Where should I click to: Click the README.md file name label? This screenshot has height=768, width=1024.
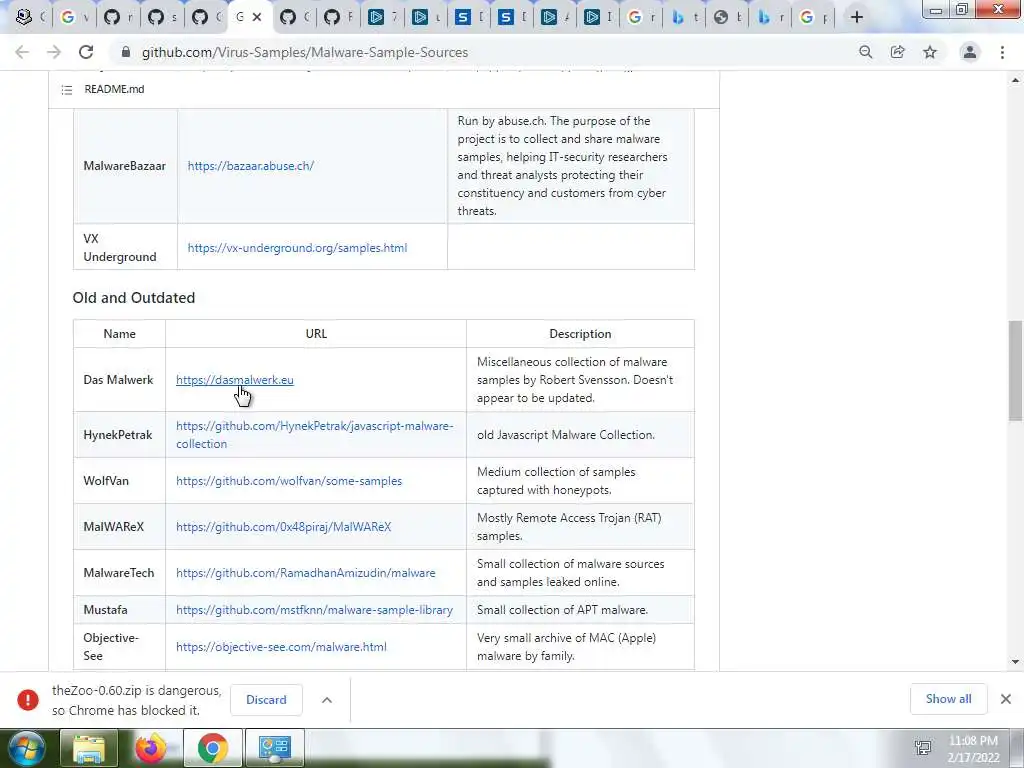[x=114, y=89]
